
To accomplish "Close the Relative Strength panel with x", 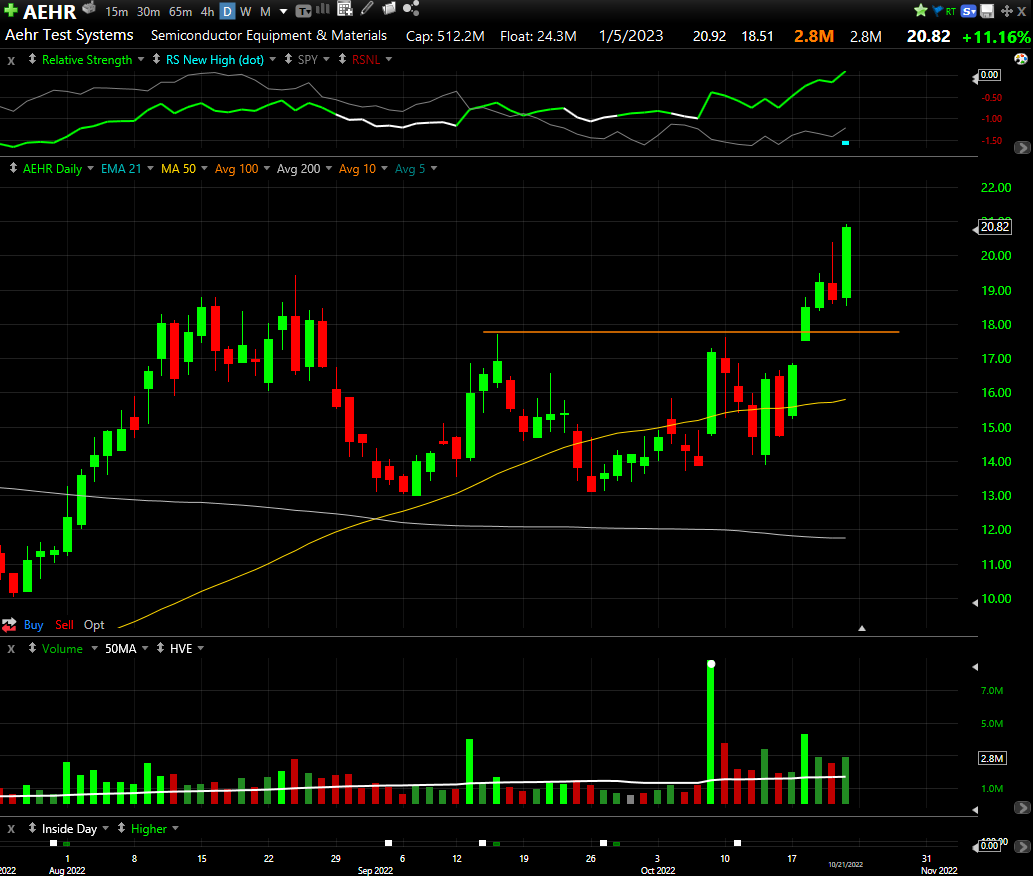I will click(x=11, y=60).
